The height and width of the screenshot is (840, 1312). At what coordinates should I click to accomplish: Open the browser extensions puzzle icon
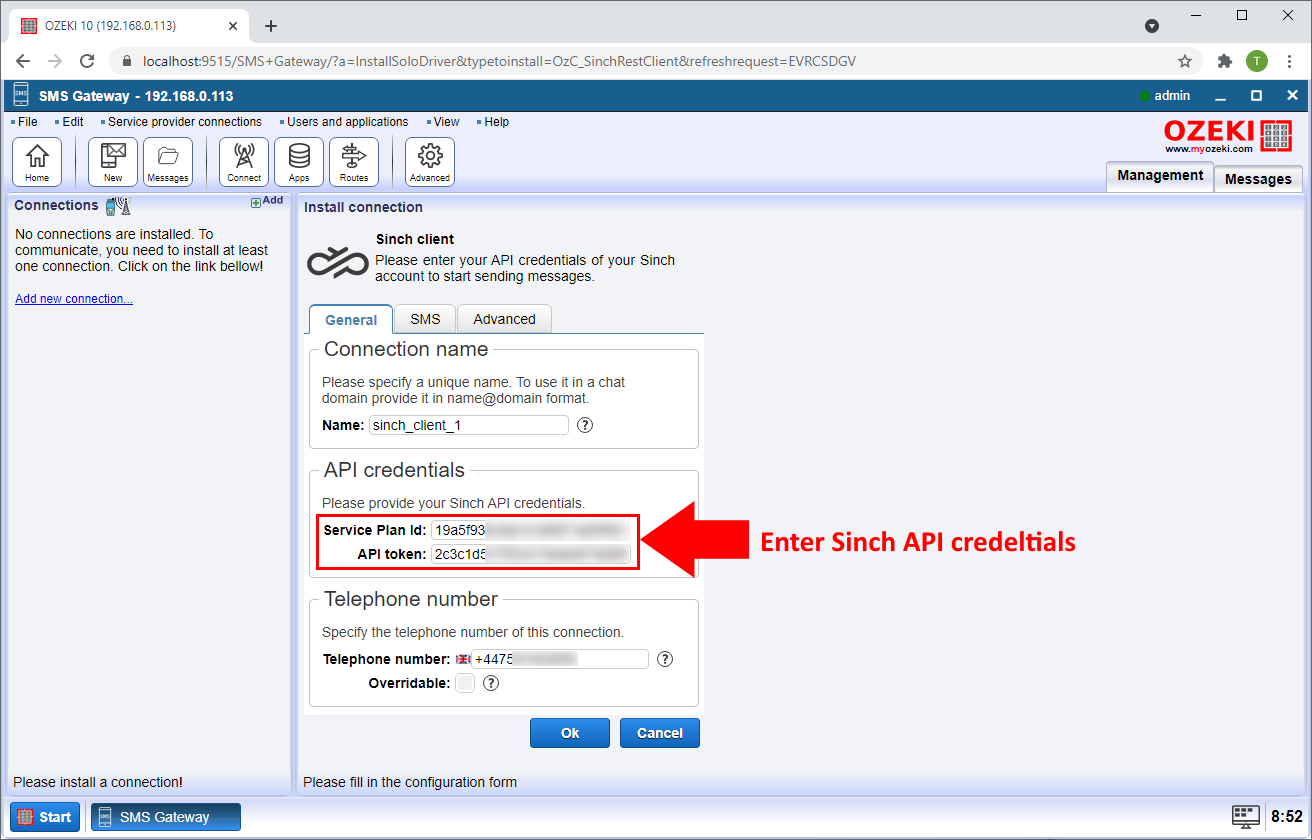click(1225, 61)
